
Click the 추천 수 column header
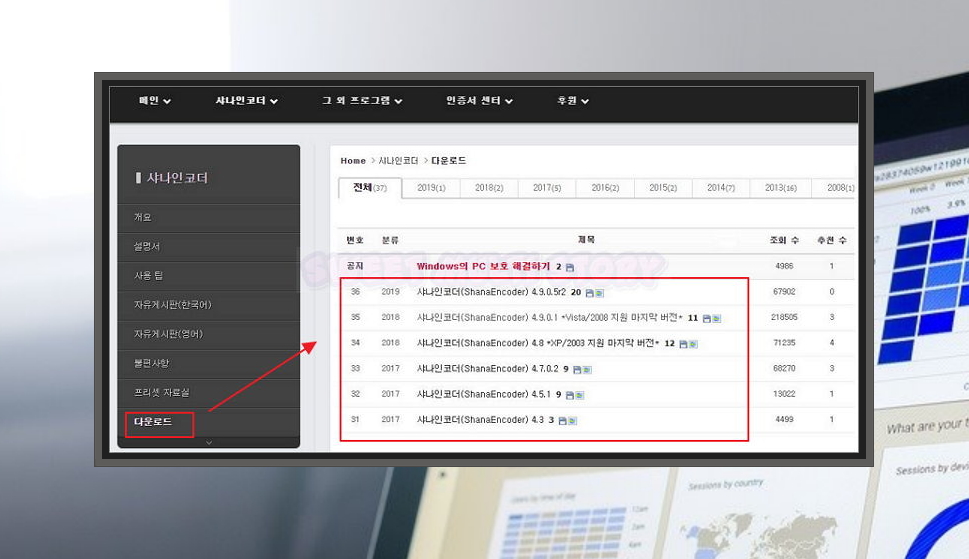pos(832,240)
